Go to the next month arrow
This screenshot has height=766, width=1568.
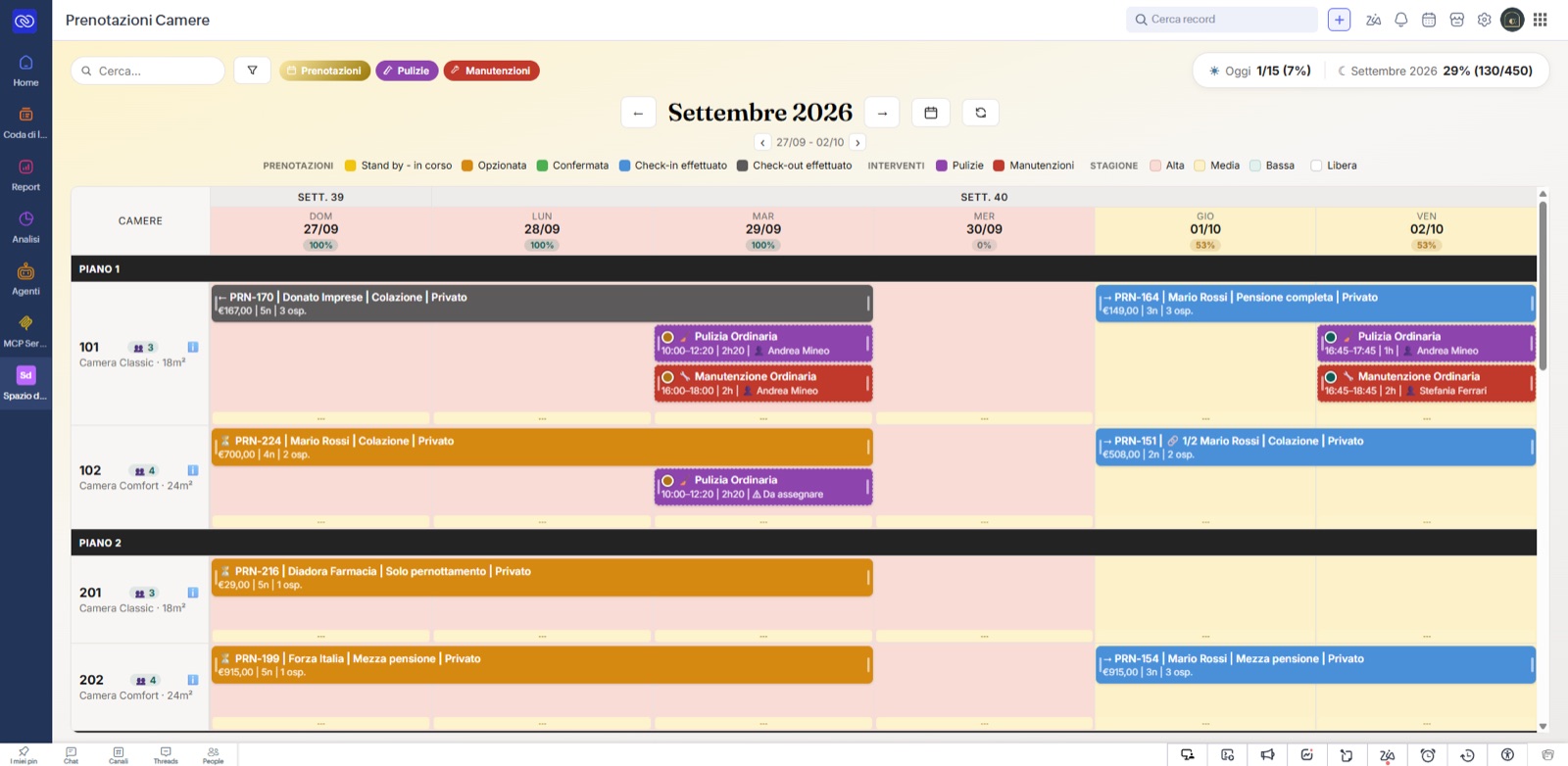882,113
